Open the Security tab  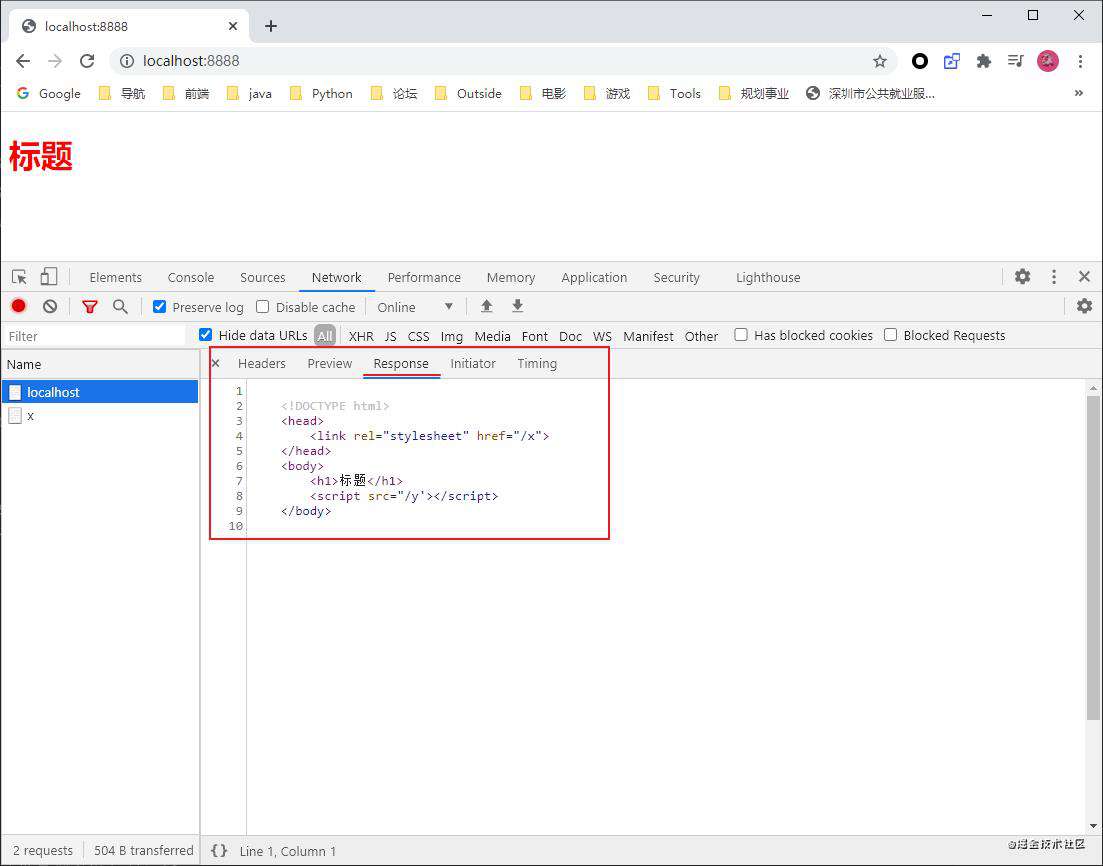click(x=677, y=277)
